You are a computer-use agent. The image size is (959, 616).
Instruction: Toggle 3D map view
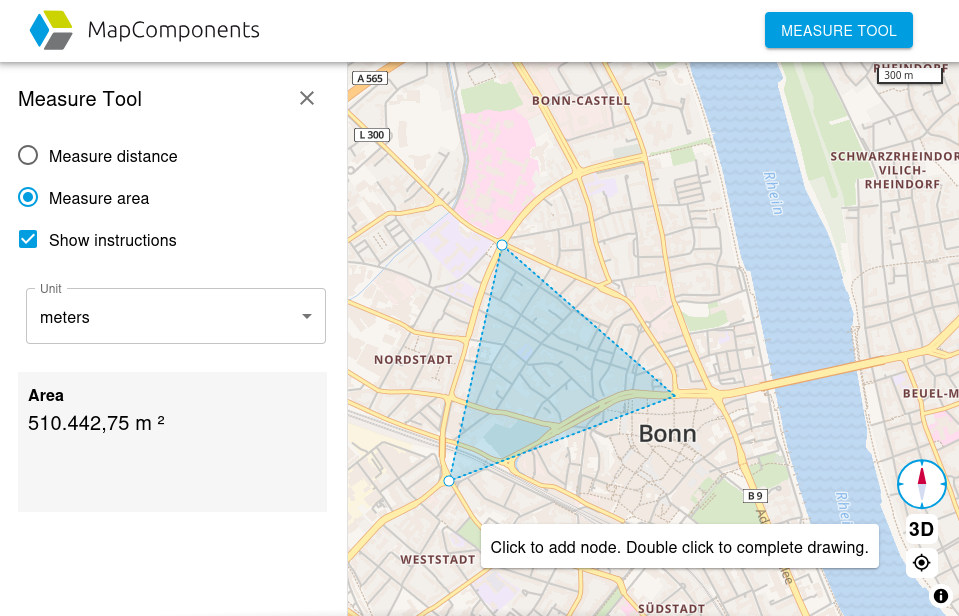click(921, 529)
